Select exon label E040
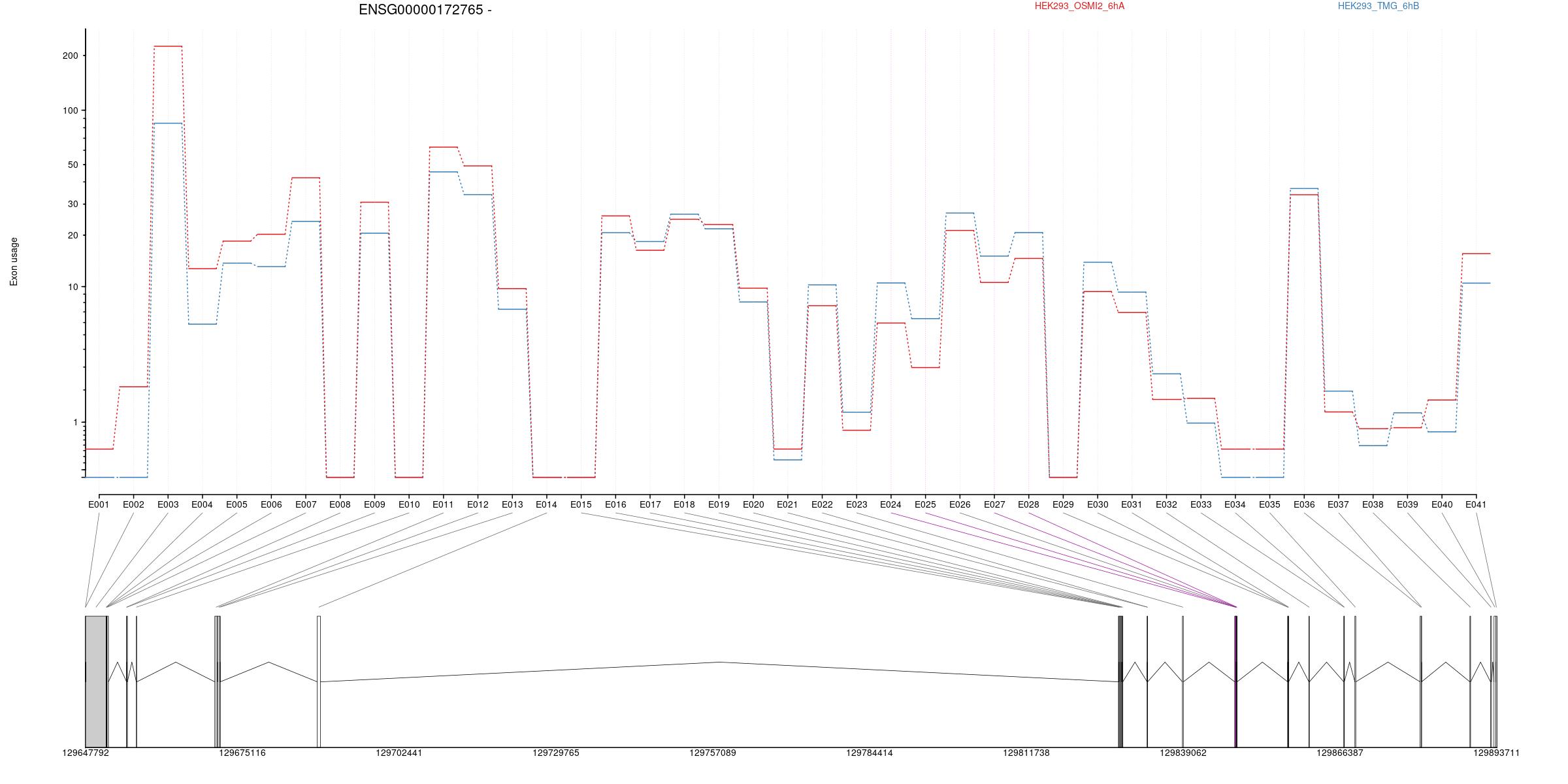1568x784 pixels. [1442, 504]
